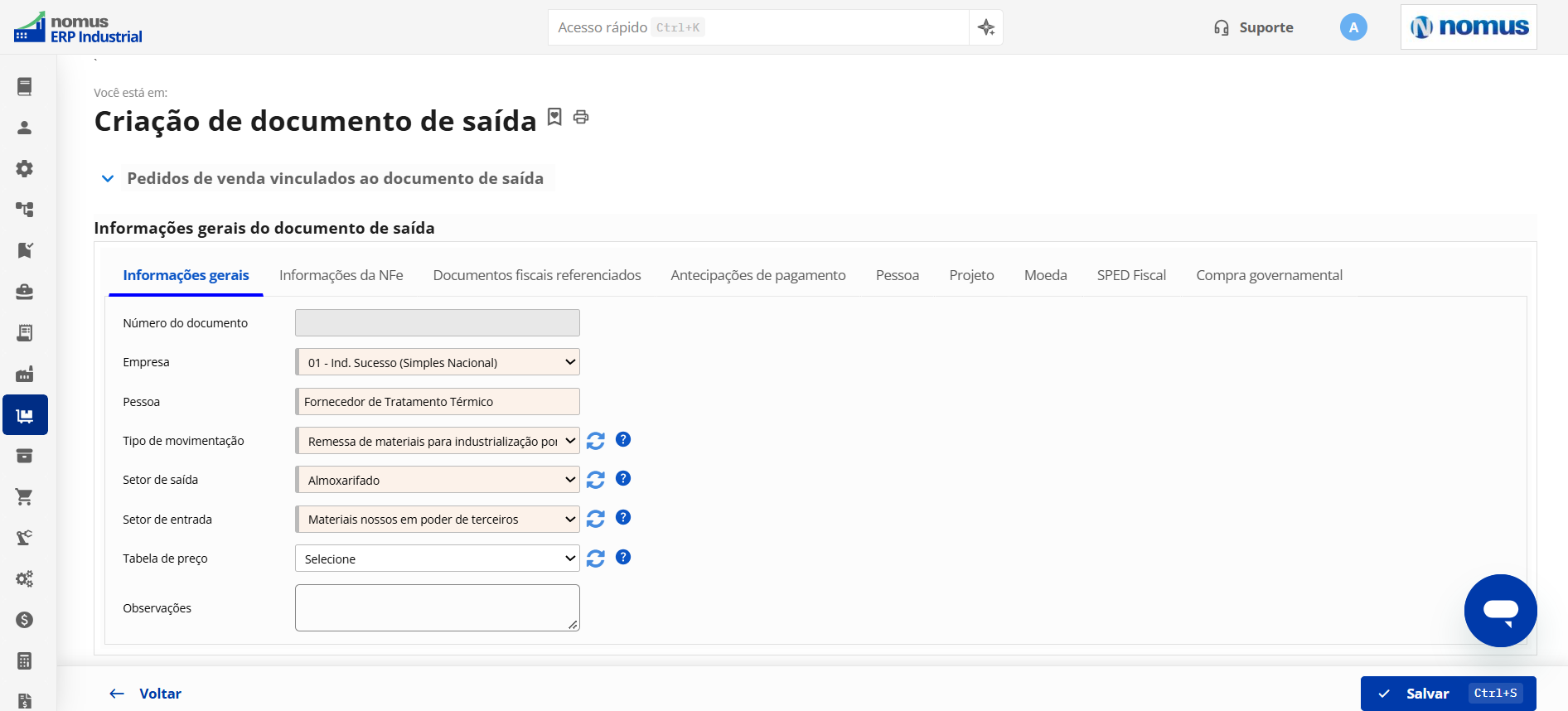Screen dimensions: 1568x711
Task: Click the AI sparkle icon in quick access
Action: click(x=986, y=27)
